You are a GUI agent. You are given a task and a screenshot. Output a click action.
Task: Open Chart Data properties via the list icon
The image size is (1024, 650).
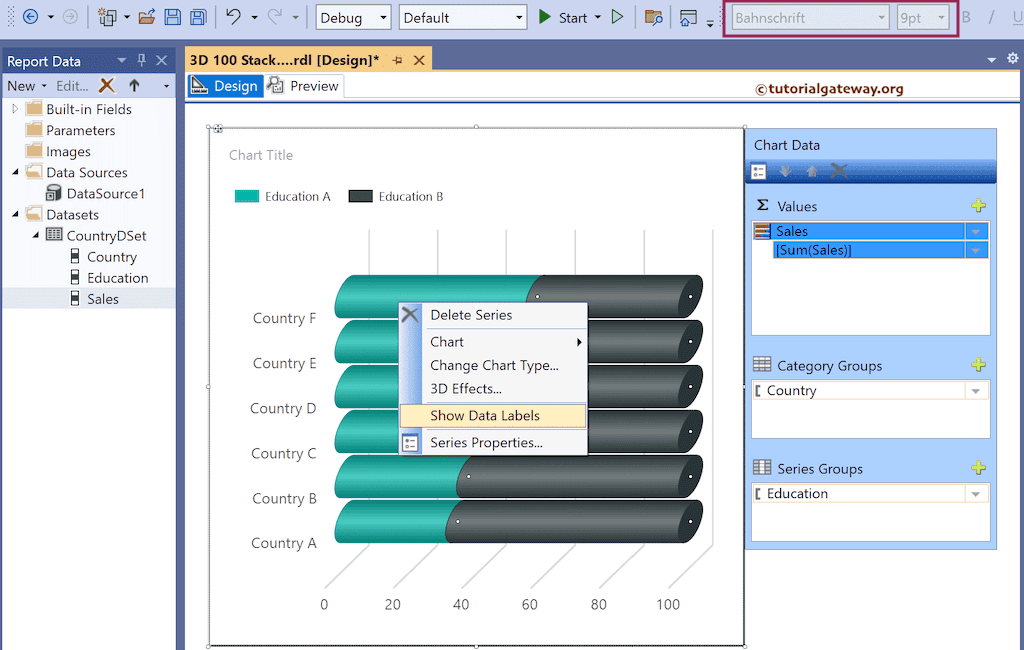[758, 171]
